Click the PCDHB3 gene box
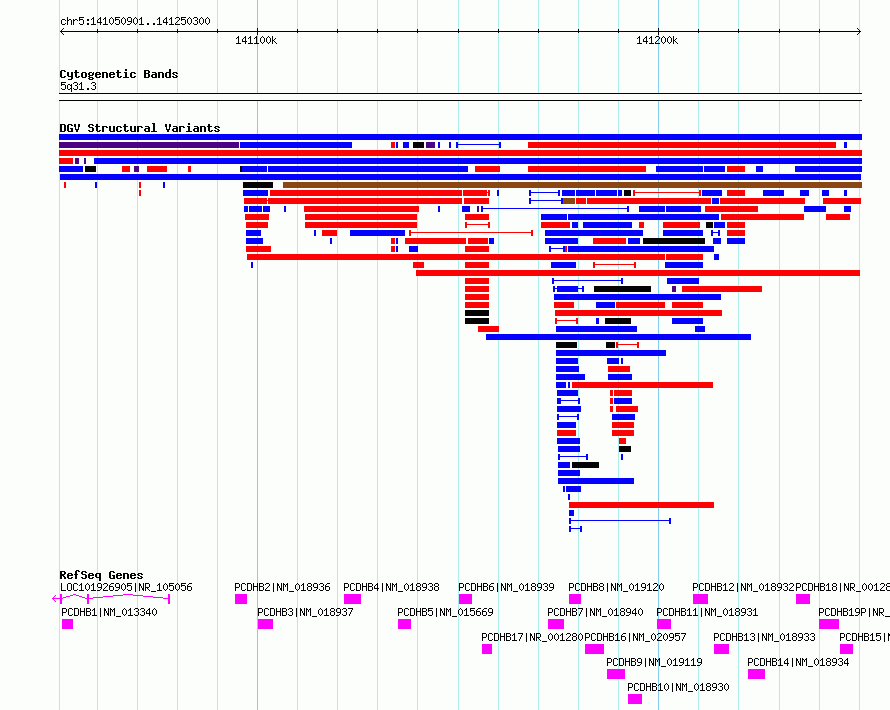The image size is (890, 710). (266, 624)
